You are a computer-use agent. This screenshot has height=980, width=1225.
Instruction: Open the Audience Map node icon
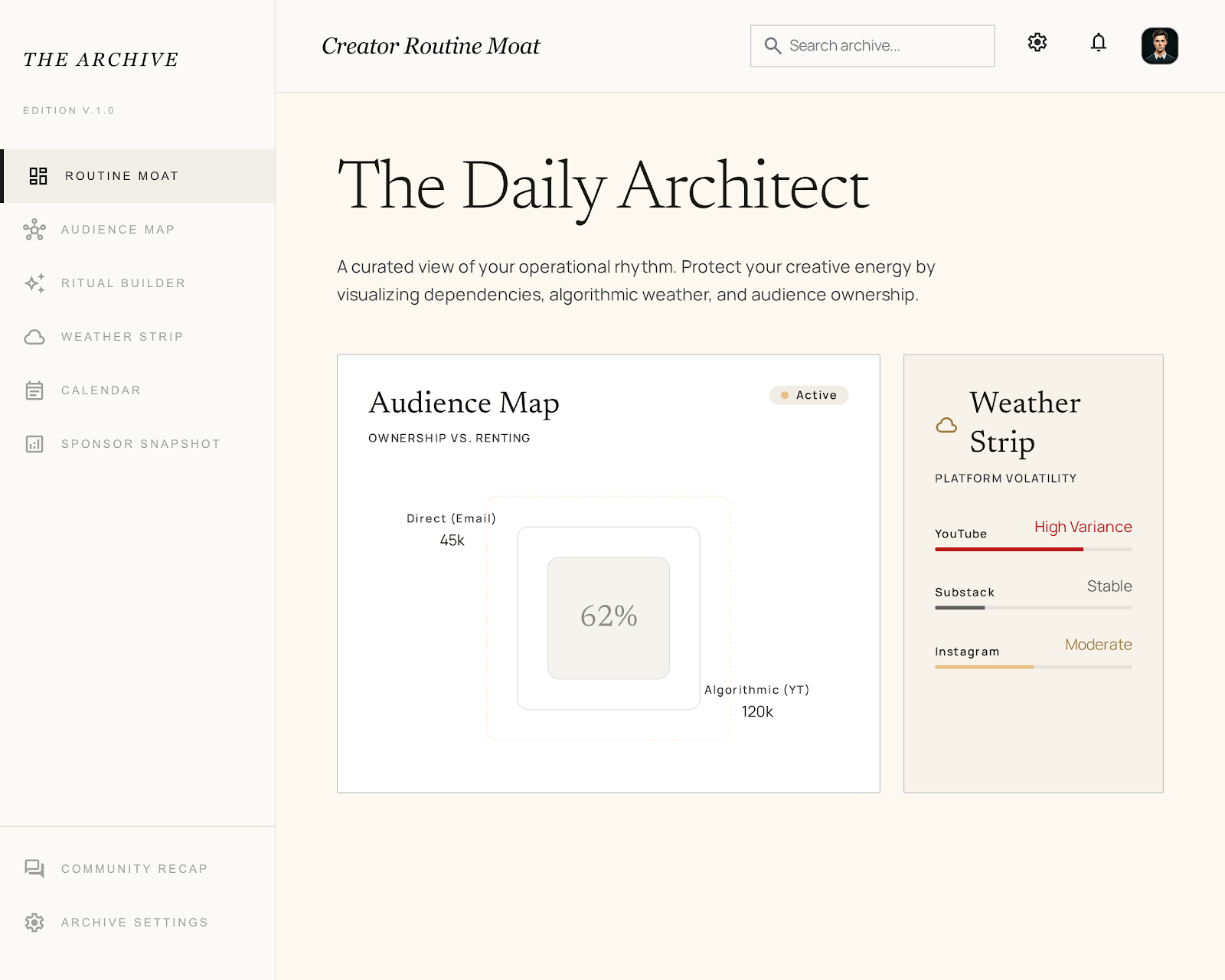(x=34, y=229)
